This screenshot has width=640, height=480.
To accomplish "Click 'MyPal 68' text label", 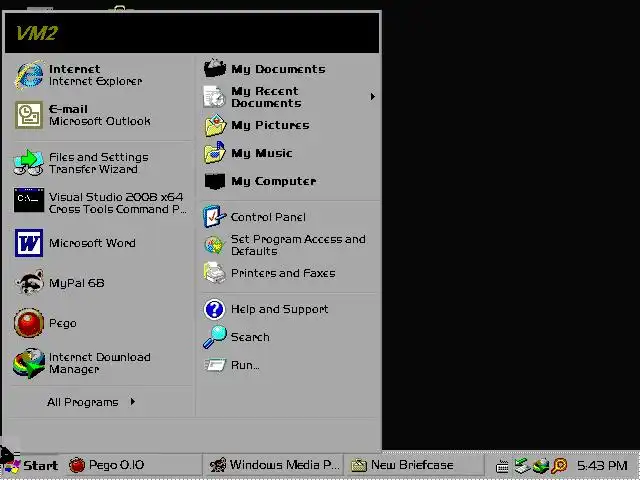I will [x=76, y=283].
